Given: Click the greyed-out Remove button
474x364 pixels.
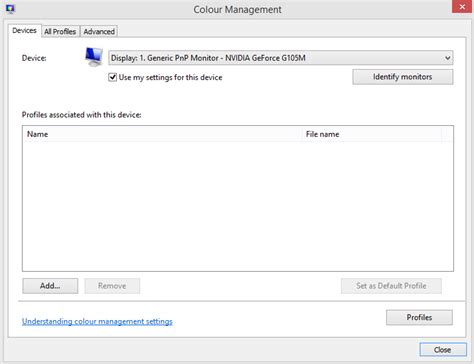Looking at the screenshot, I should click(x=112, y=286).
